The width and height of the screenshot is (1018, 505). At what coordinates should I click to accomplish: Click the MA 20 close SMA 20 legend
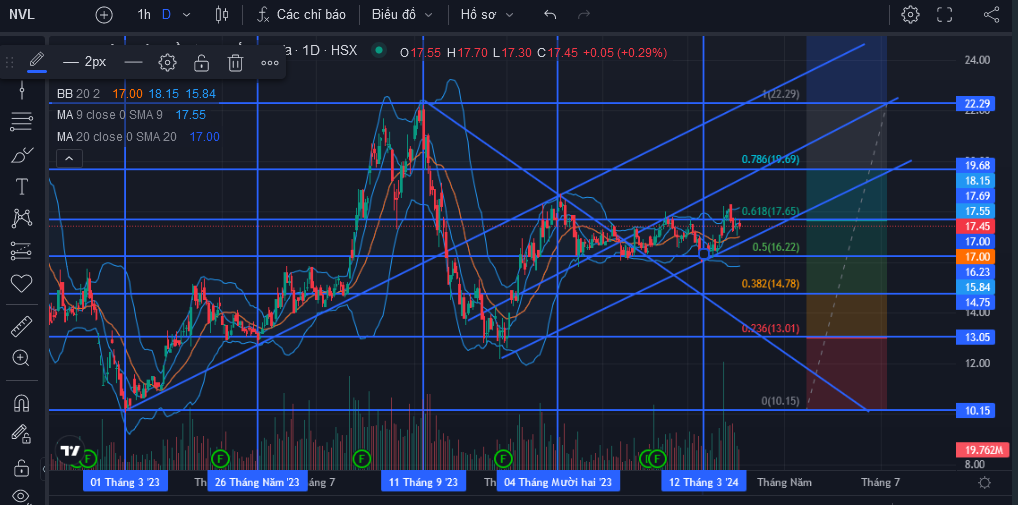point(116,137)
